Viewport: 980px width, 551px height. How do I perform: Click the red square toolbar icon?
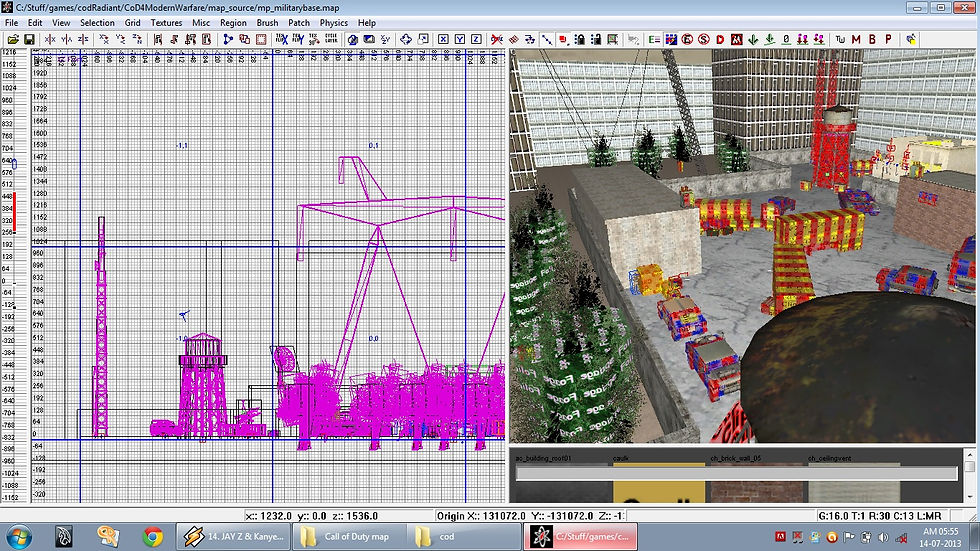coord(562,39)
